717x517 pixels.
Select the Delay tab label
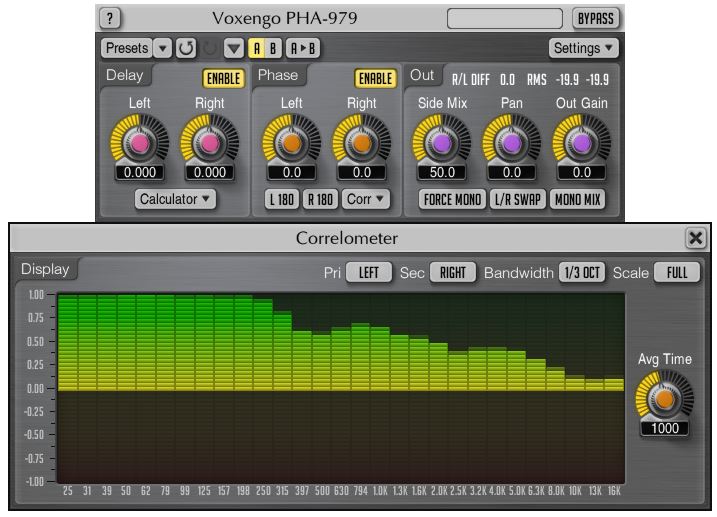coord(124,75)
